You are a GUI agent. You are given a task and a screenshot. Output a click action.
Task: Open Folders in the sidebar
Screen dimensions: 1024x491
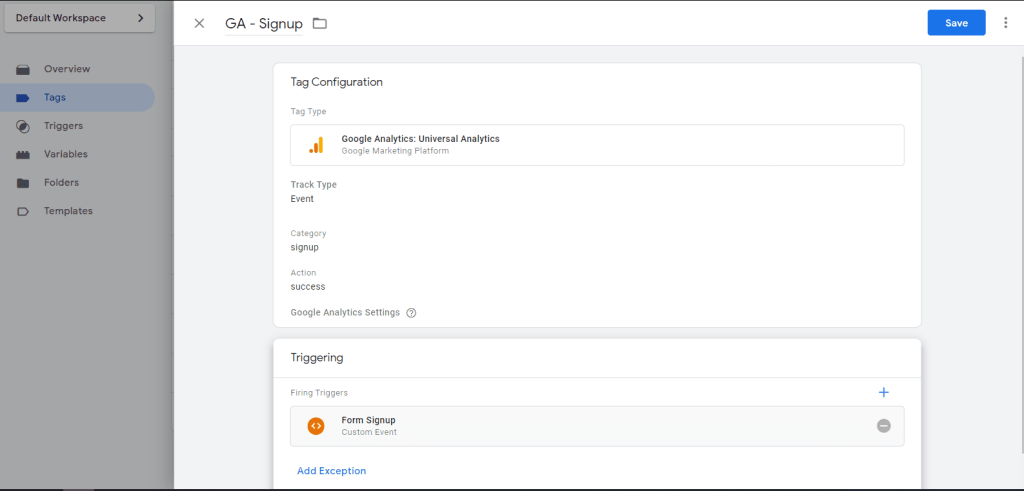[x=61, y=183]
